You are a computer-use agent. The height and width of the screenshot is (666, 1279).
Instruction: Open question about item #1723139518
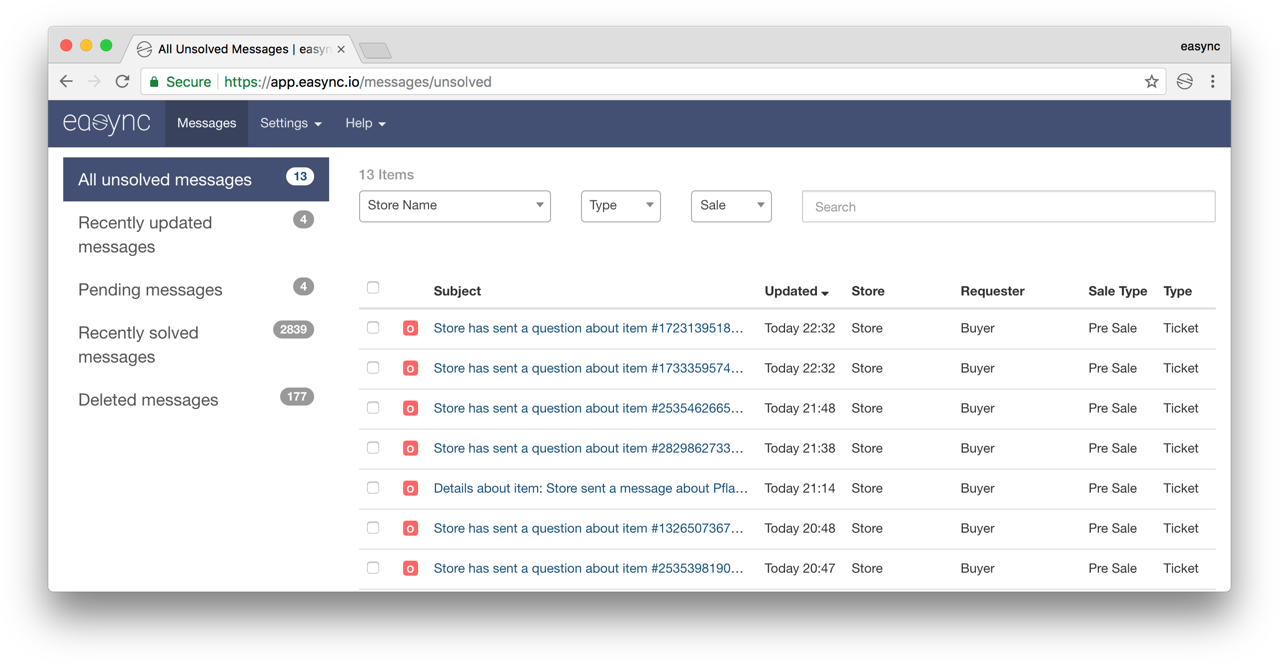pyautogui.click(x=588, y=328)
